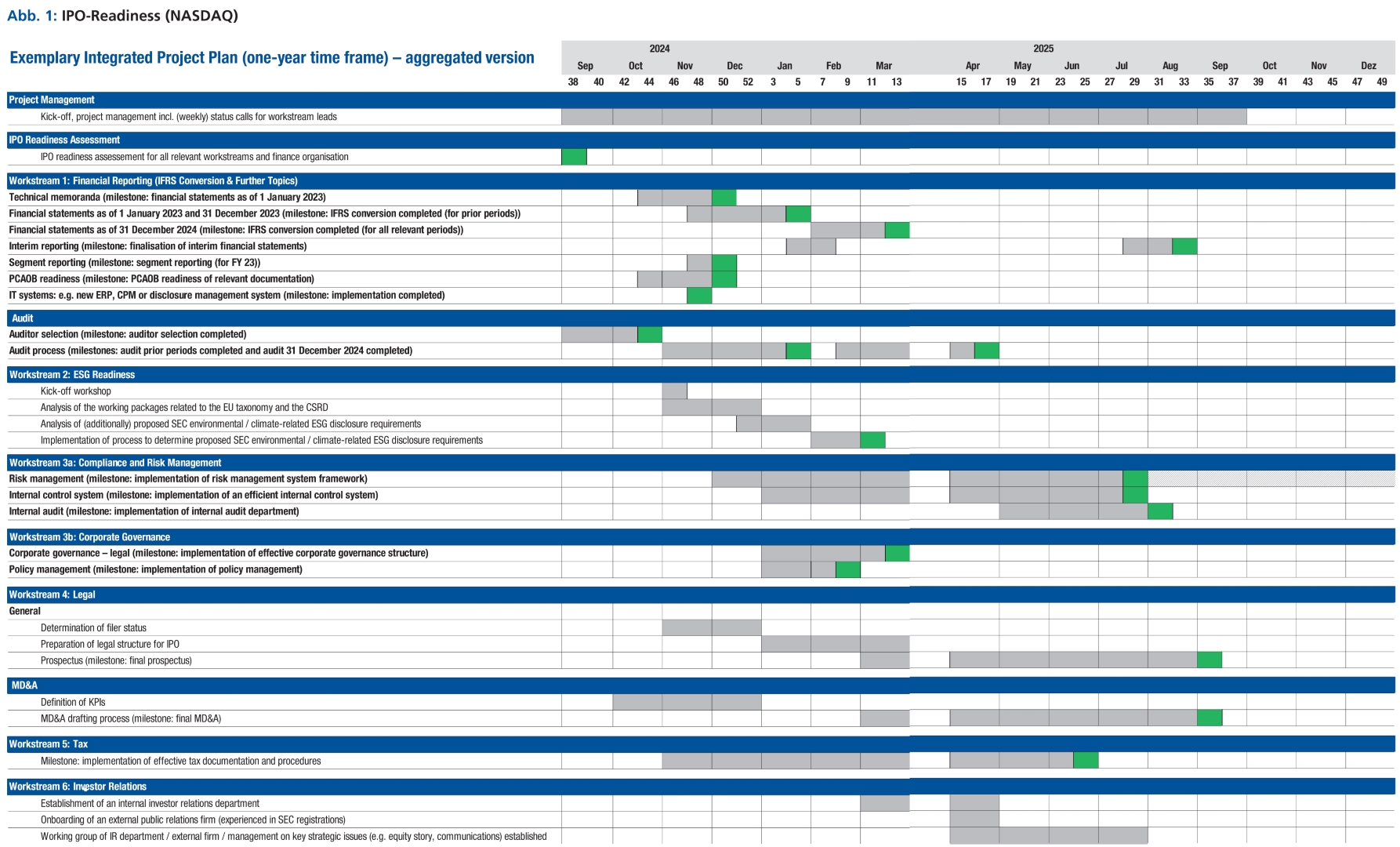This screenshot has width=1400, height=847.
Task: Click the Exemplary Integrated Project Plan title
Action: pos(272,57)
